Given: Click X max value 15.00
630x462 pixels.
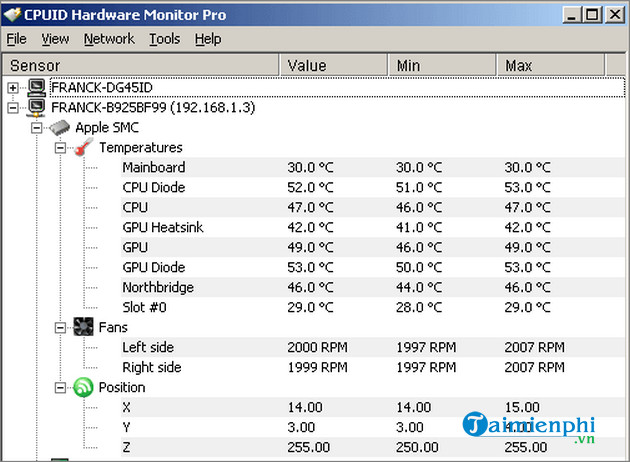Looking at the screenshot, I should [522, 407].
